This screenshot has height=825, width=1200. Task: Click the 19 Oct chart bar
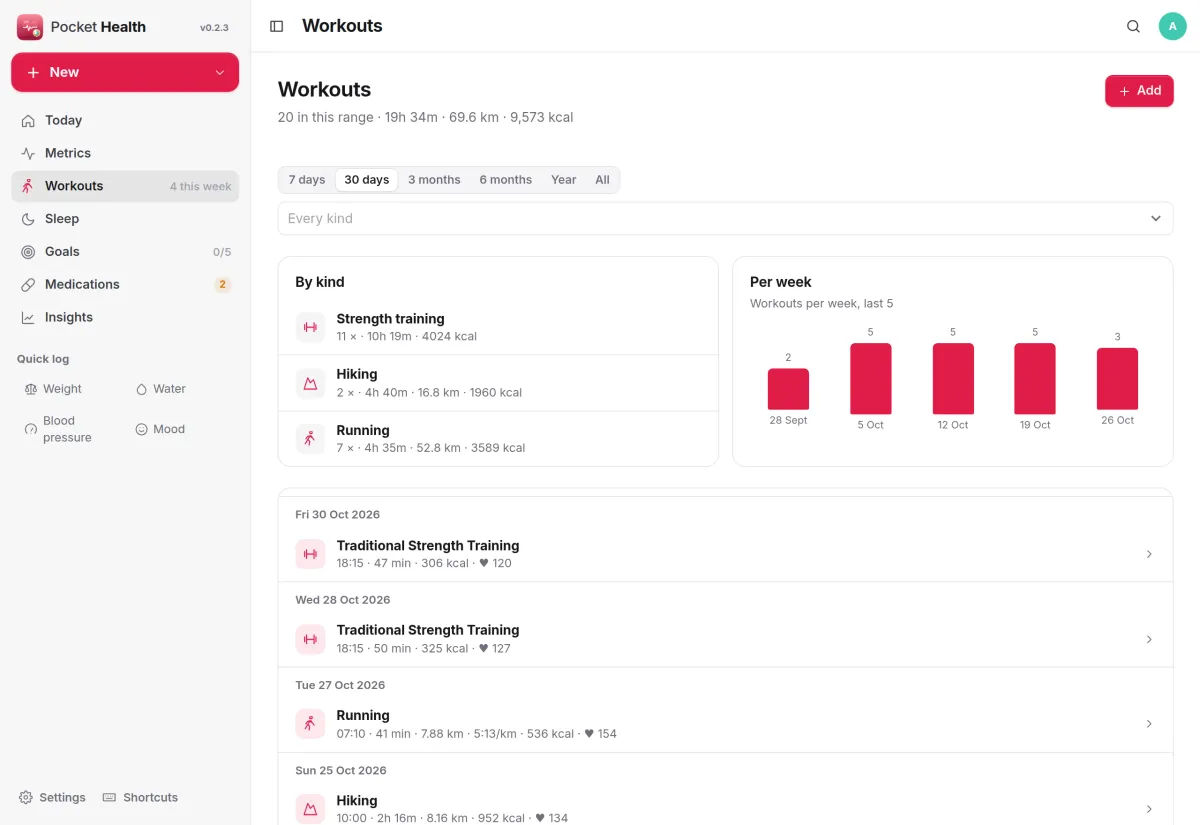(1035, 379)
